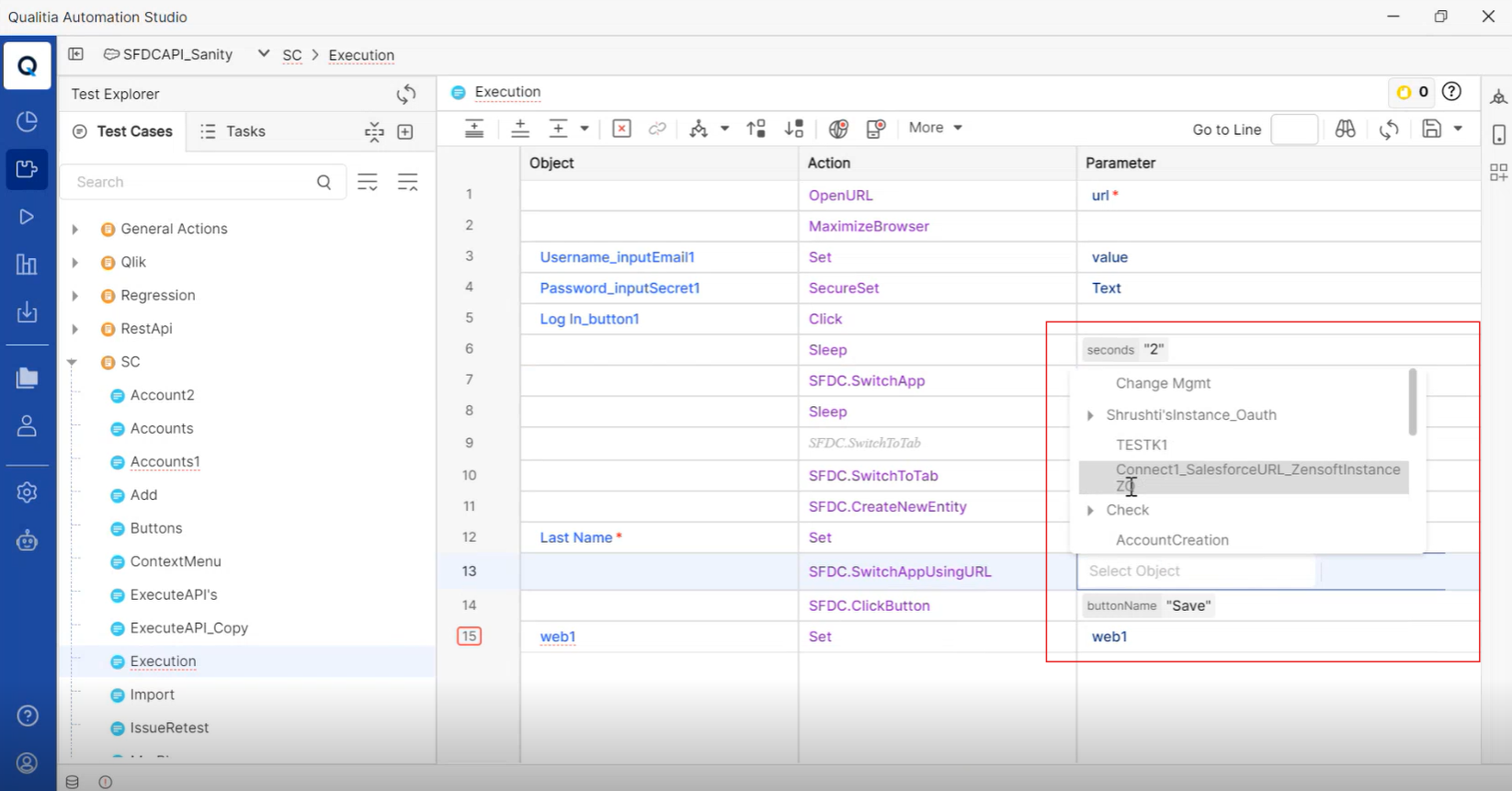Click the save icon in toolbar

(x=1431, y=129)
